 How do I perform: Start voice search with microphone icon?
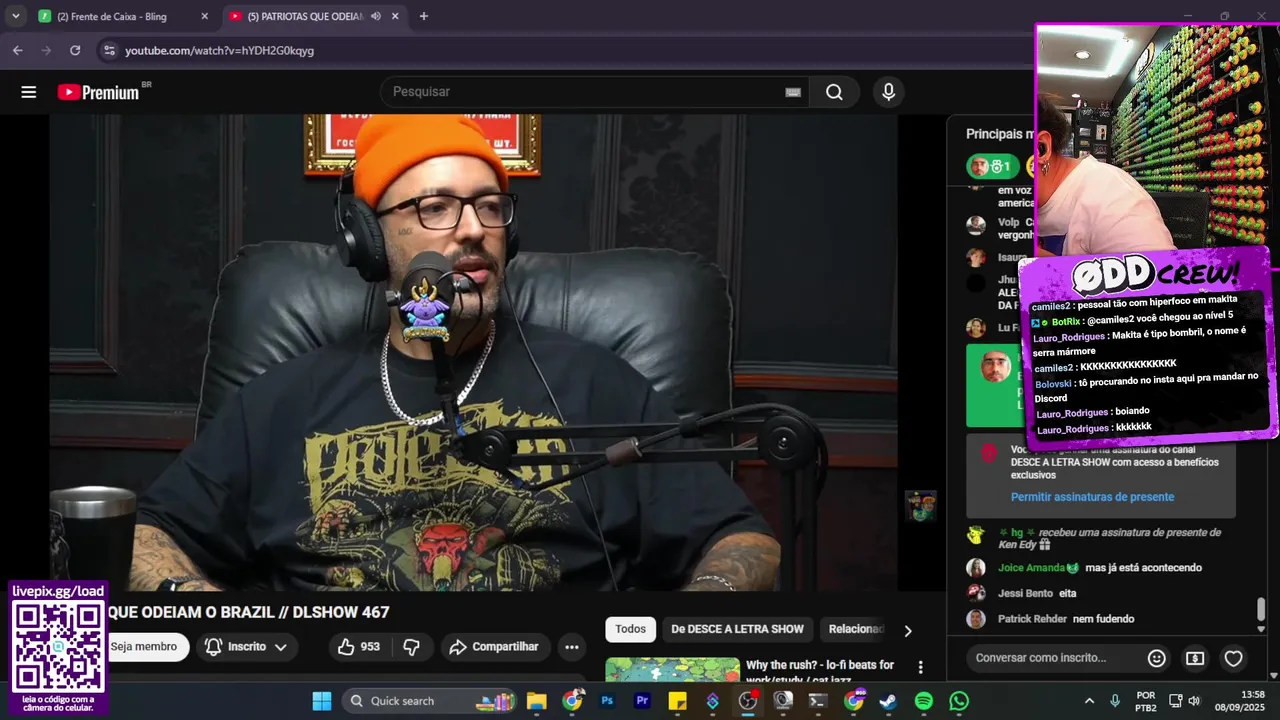(888, 92)
